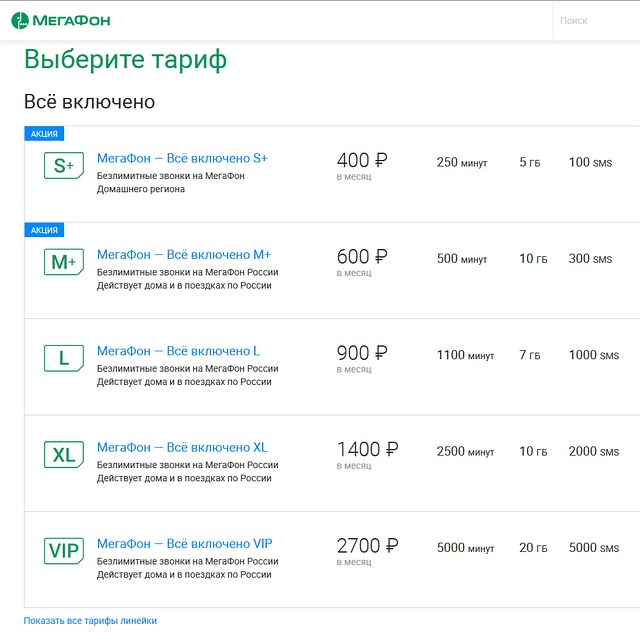Open МегаФон – Всё включено S+ link
This screenshot has height=632, width=640.
point(182,158)
